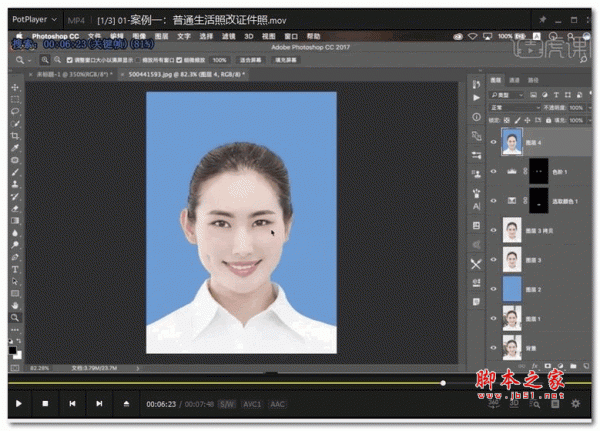Select the Zoom tool in toolbox
The image size is (600, 431).
tap(15, 317)
